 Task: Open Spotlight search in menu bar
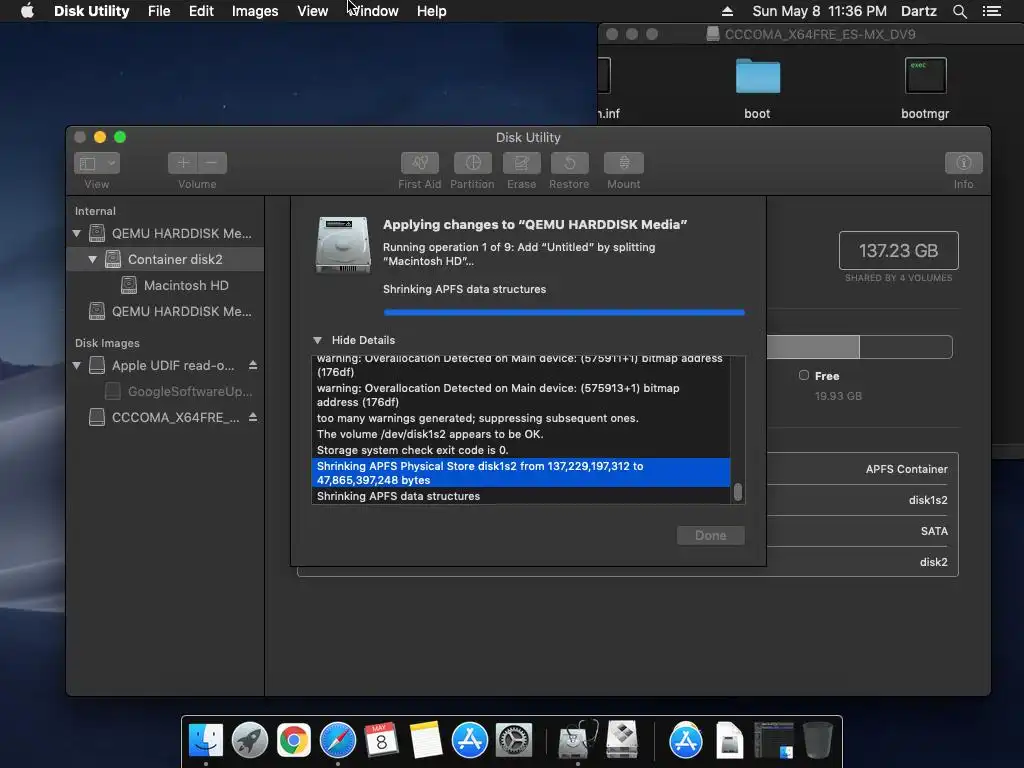959,11
